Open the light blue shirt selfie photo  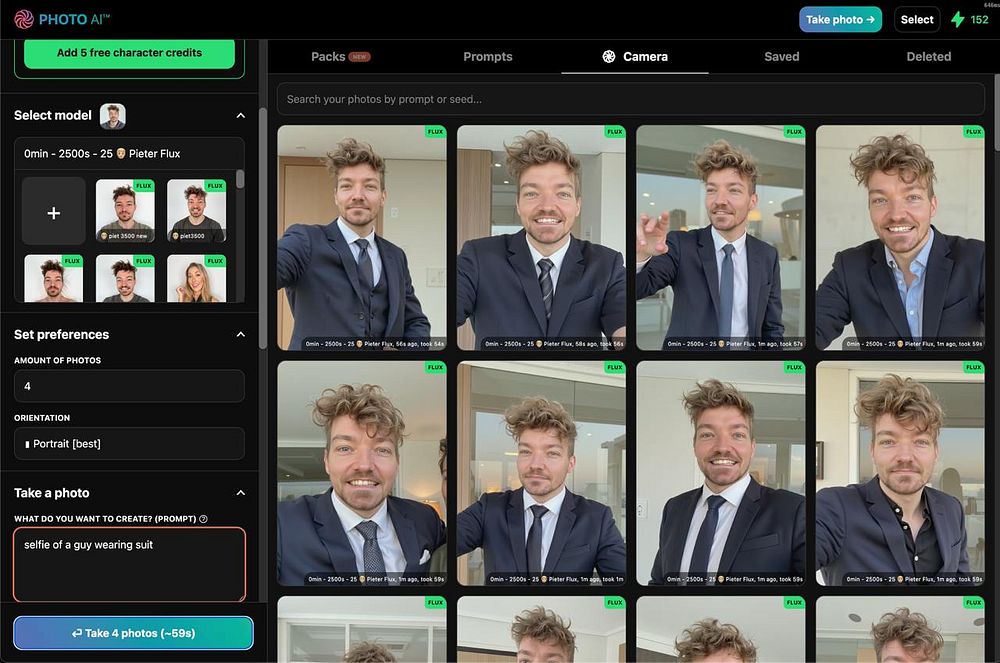900,238
